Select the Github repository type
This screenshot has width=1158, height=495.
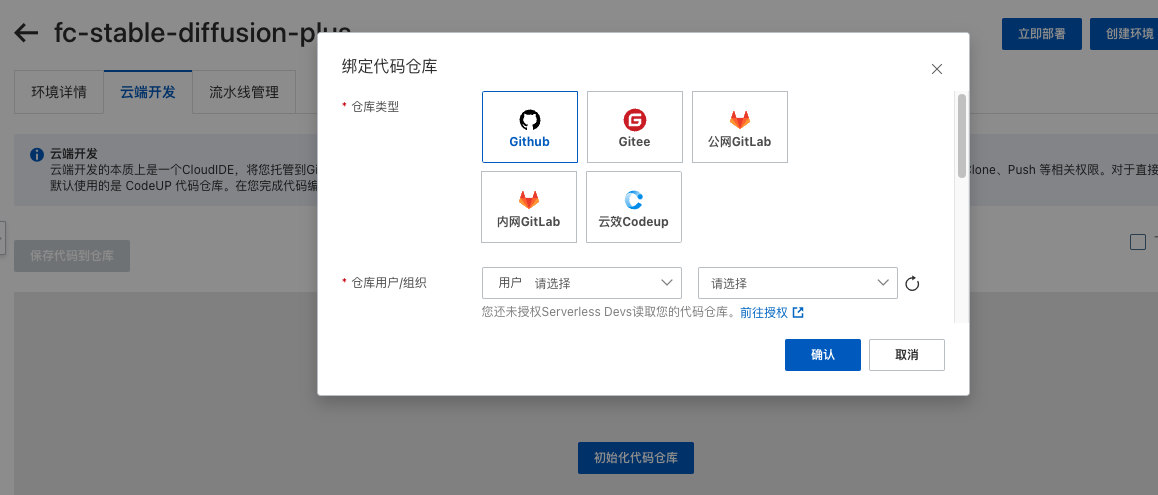pos(530,127)
